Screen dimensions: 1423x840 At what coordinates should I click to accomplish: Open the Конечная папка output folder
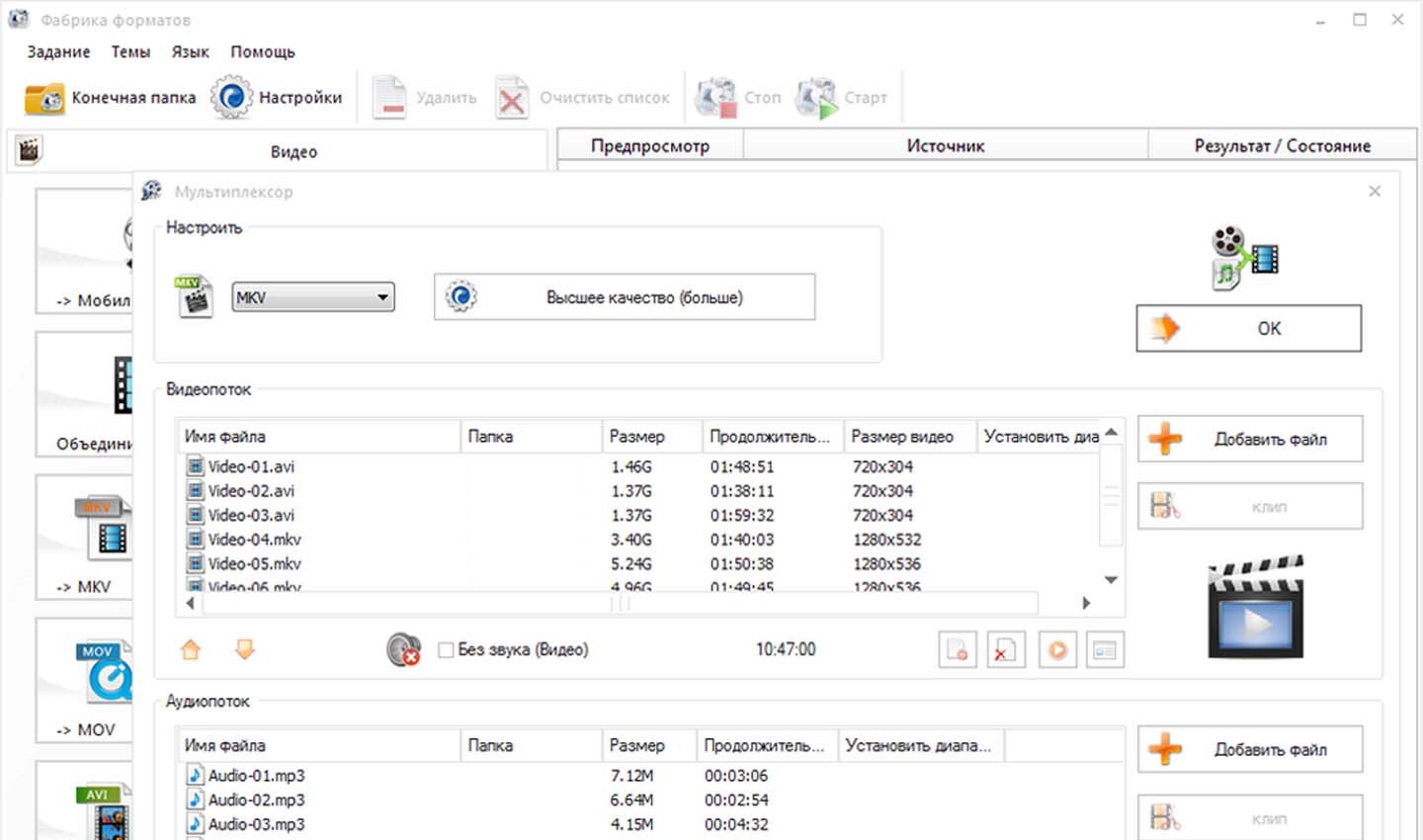click(x=110, y=98)
